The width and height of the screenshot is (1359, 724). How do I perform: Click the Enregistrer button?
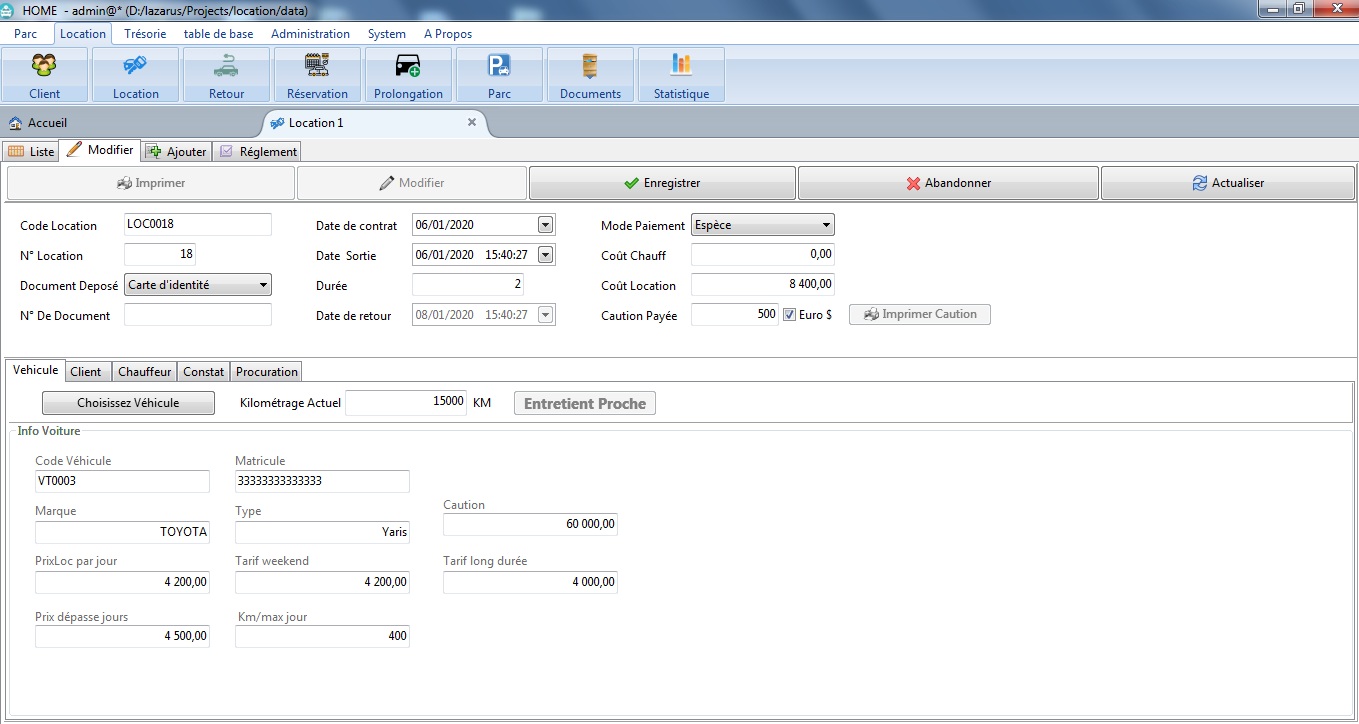[662, 184]
